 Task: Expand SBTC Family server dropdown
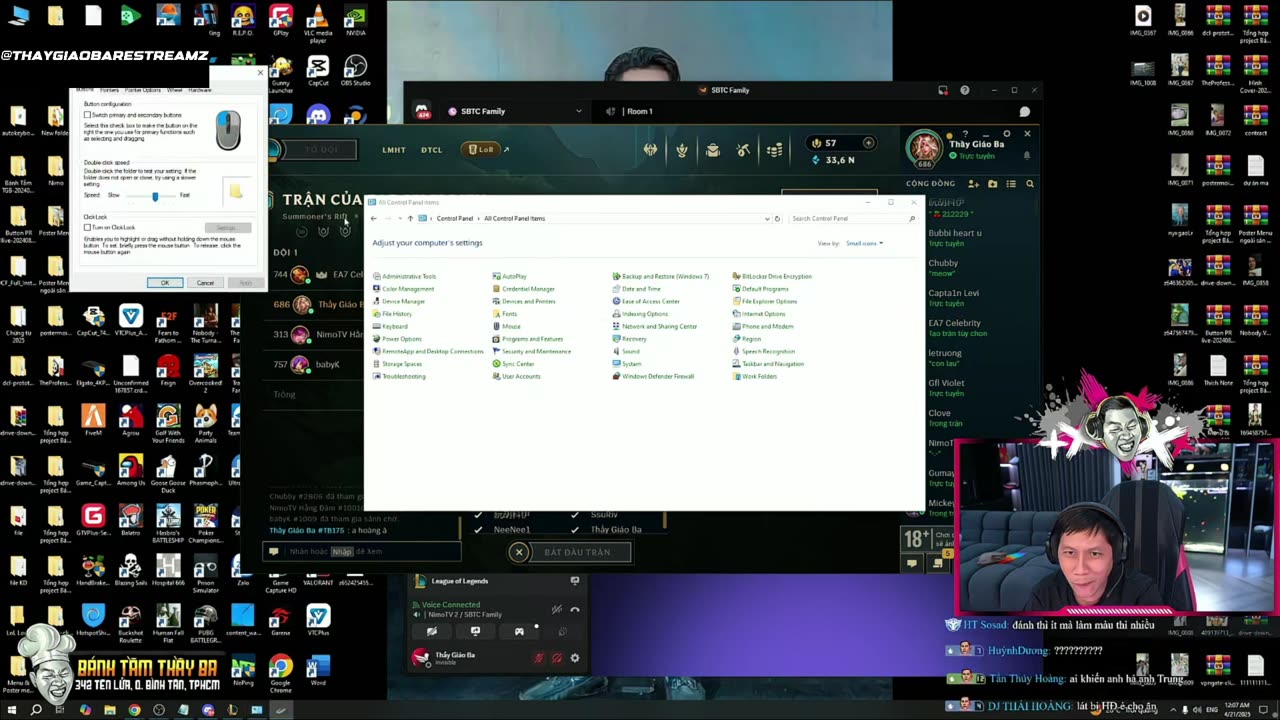578,111
